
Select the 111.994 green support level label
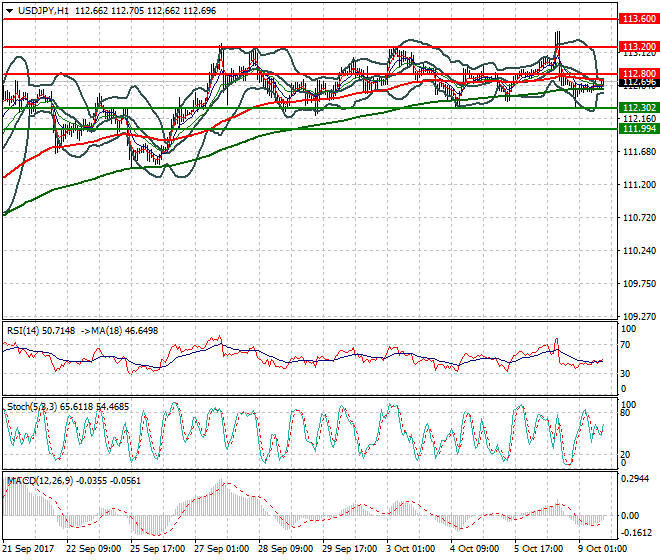[x=639, y=128]
